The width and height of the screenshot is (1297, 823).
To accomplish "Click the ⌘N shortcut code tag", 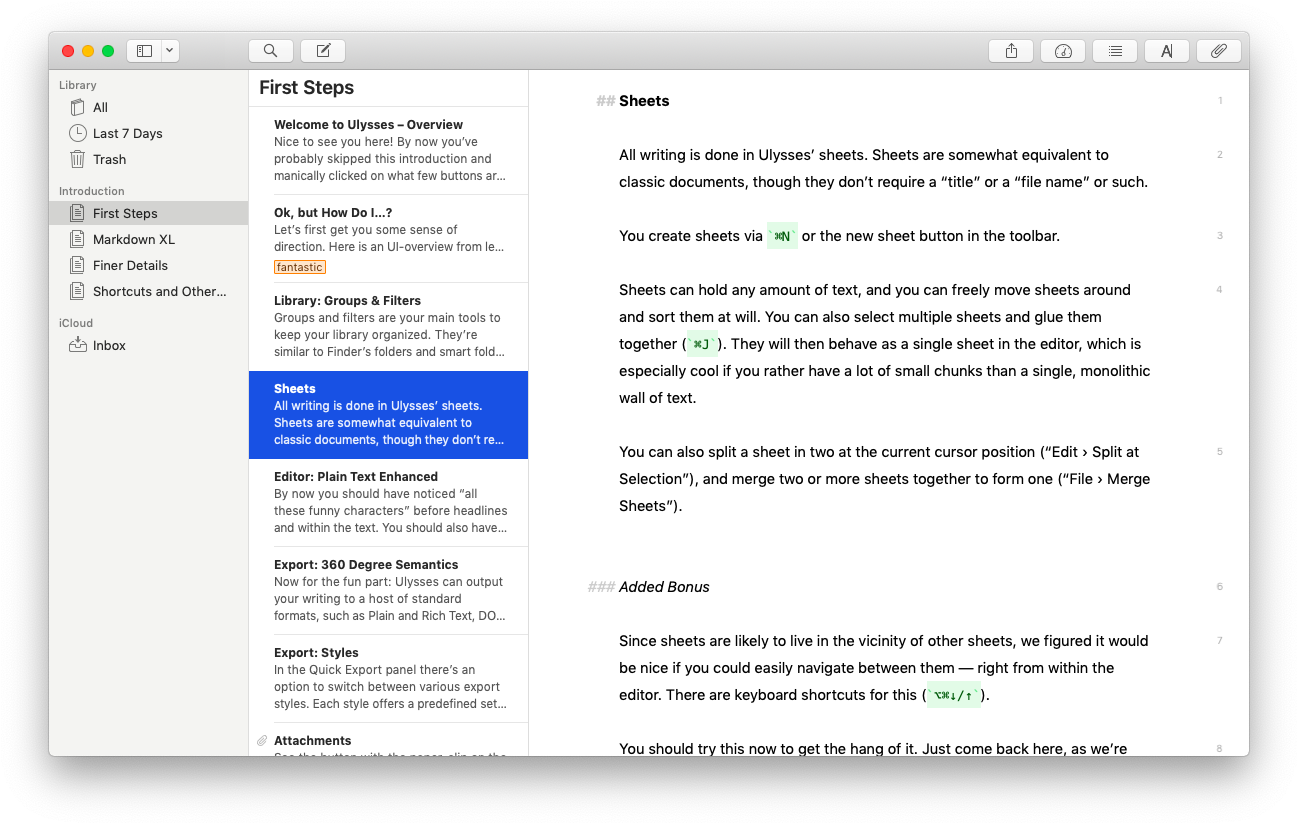I will [x=782, y=236].
